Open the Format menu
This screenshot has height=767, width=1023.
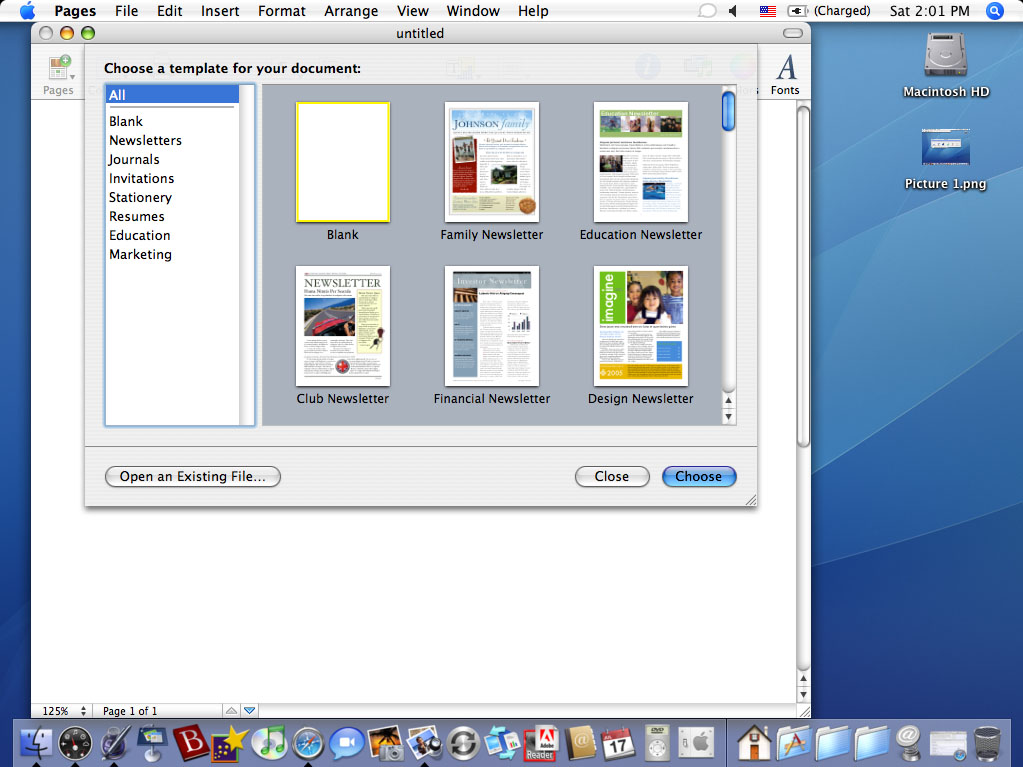[x=281, y=11]
